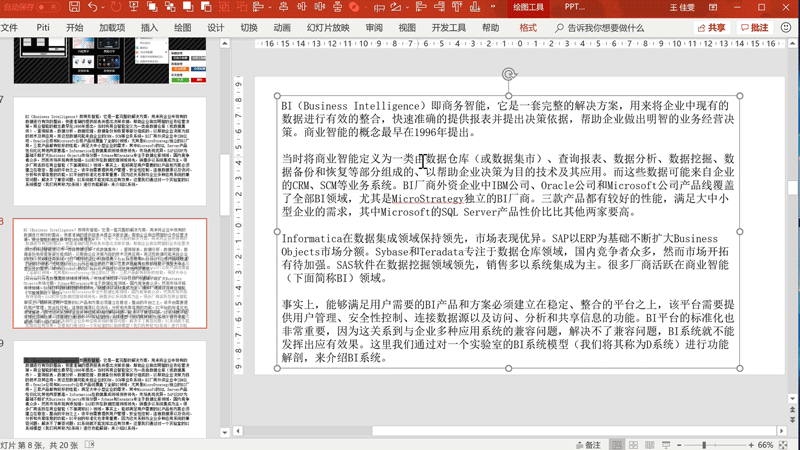Click the Align objects icon before its dropdown arrow
The width and height of the screenshot is (800, 450).
coord(258,7)
